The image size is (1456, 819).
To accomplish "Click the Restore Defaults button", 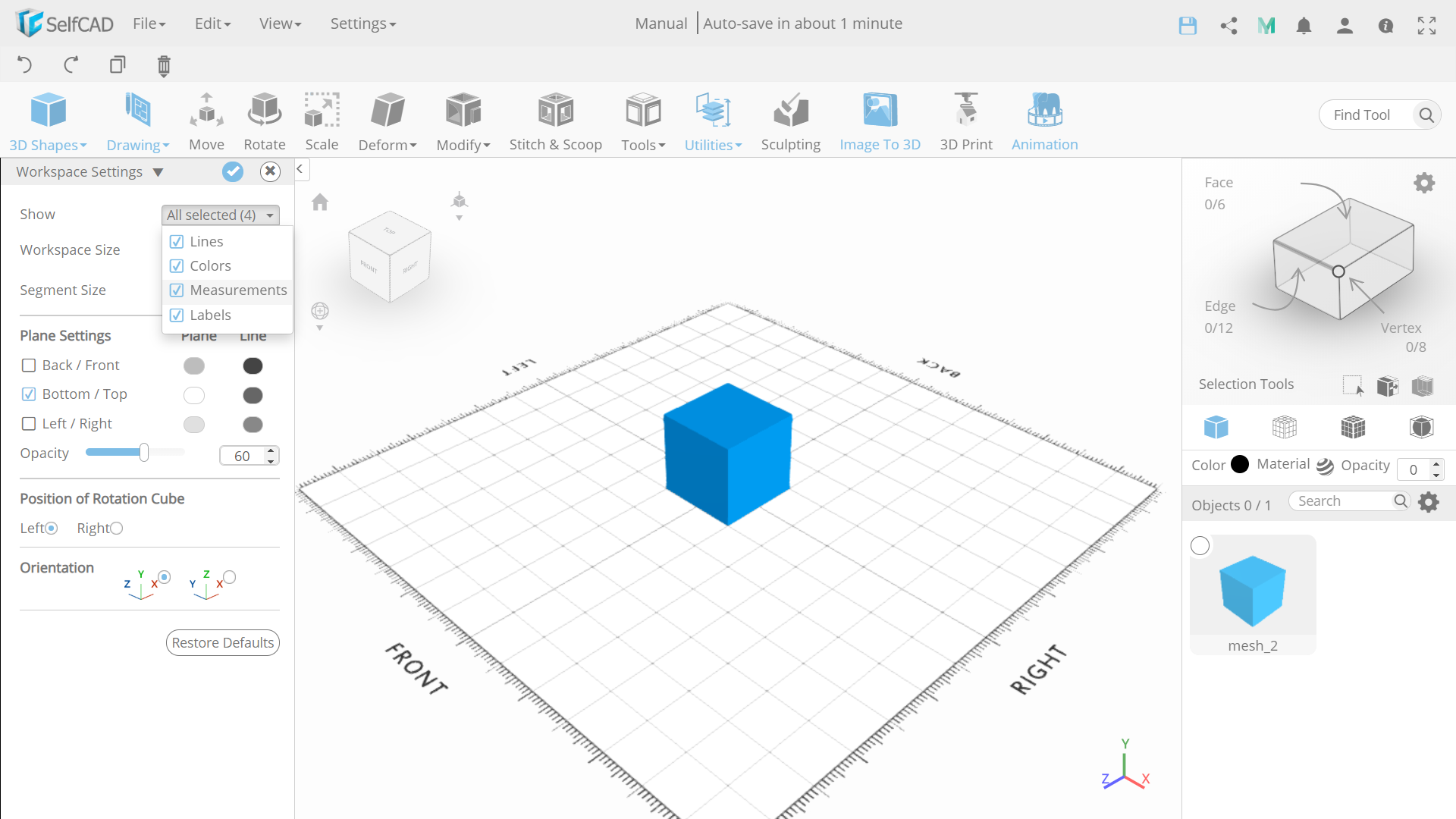I will pos(222,642).
